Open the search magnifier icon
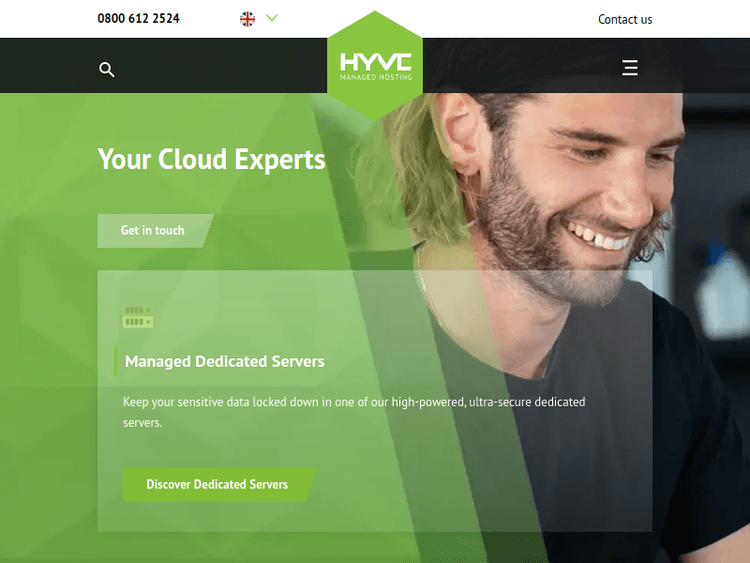Image resolution: width=750 pixels, height=563 pixels. [x=107, y=69]
